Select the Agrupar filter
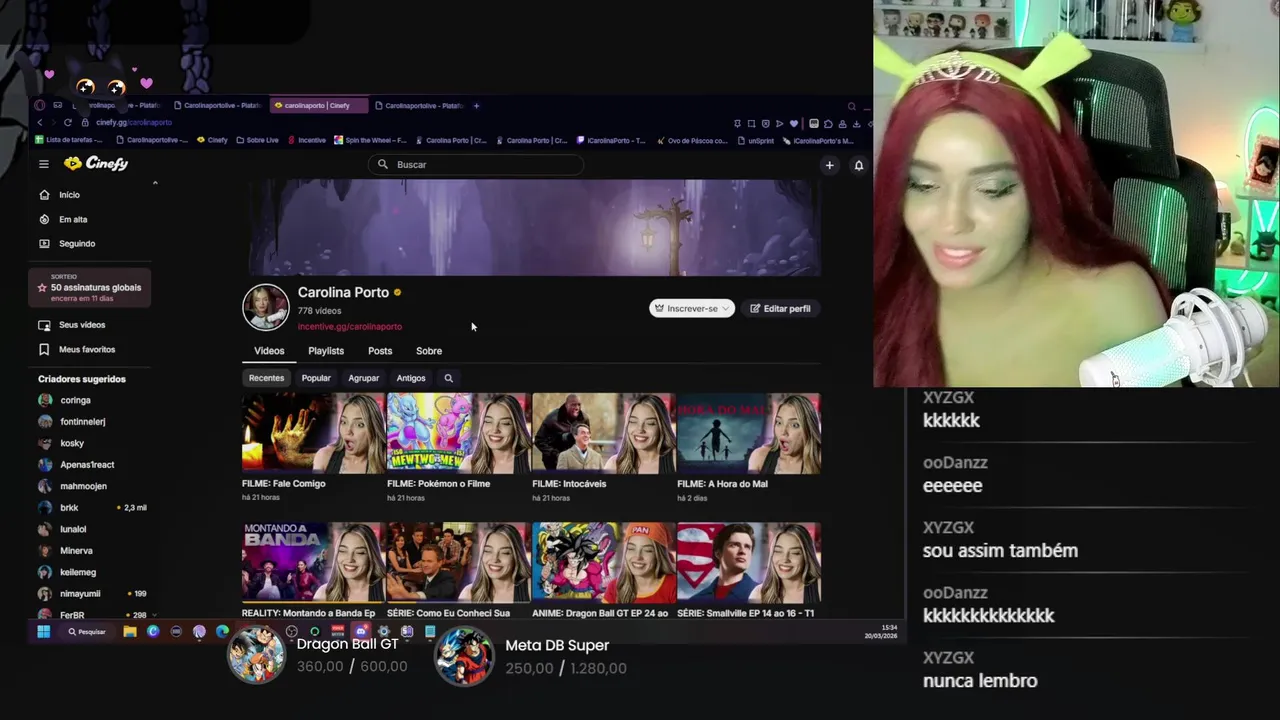1280x720 pixels. point(364,378)
